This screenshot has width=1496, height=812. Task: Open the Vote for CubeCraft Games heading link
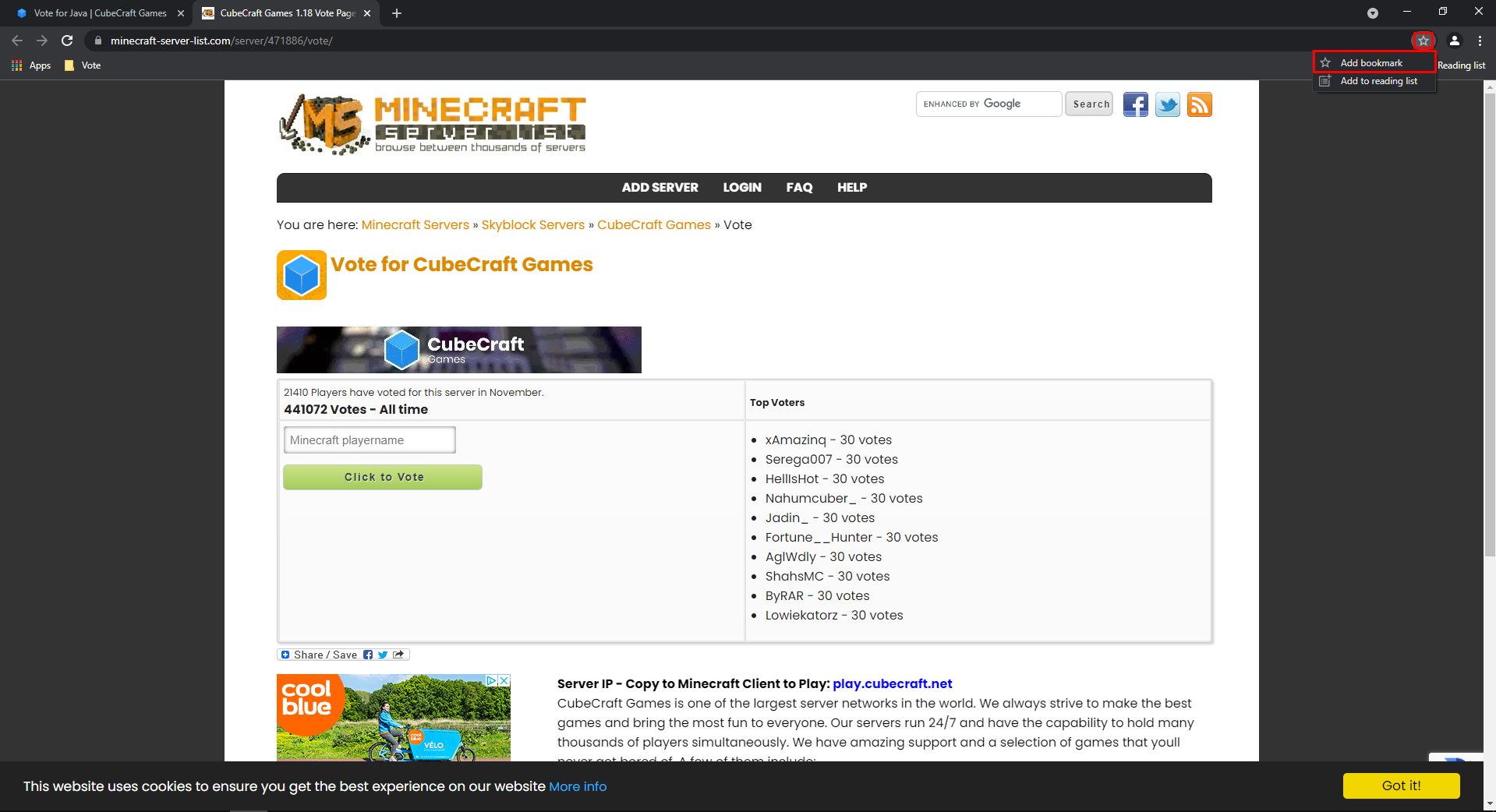tap(462, 264)
